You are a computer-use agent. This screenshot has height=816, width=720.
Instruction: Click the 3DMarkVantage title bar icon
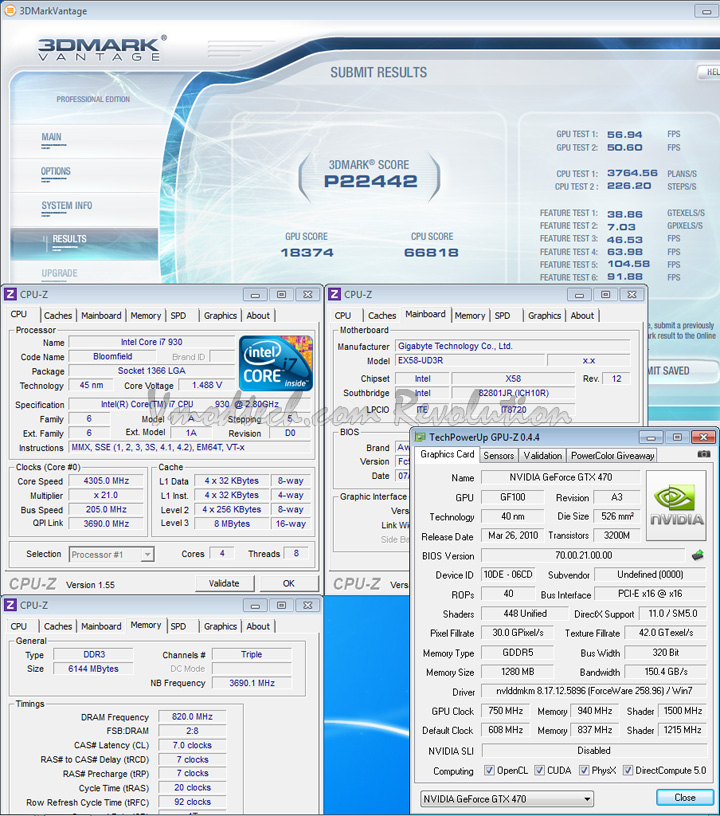[10, 10]
